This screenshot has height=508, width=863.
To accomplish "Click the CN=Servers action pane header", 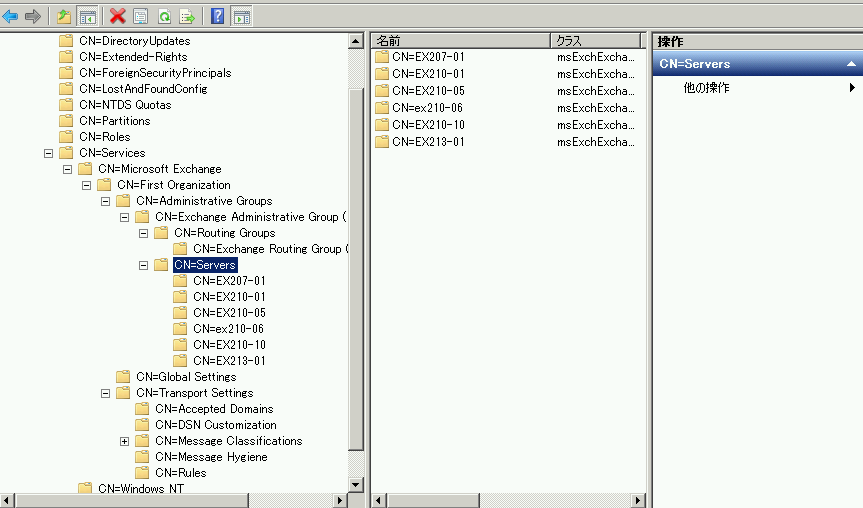I will [x=758, y=64].
